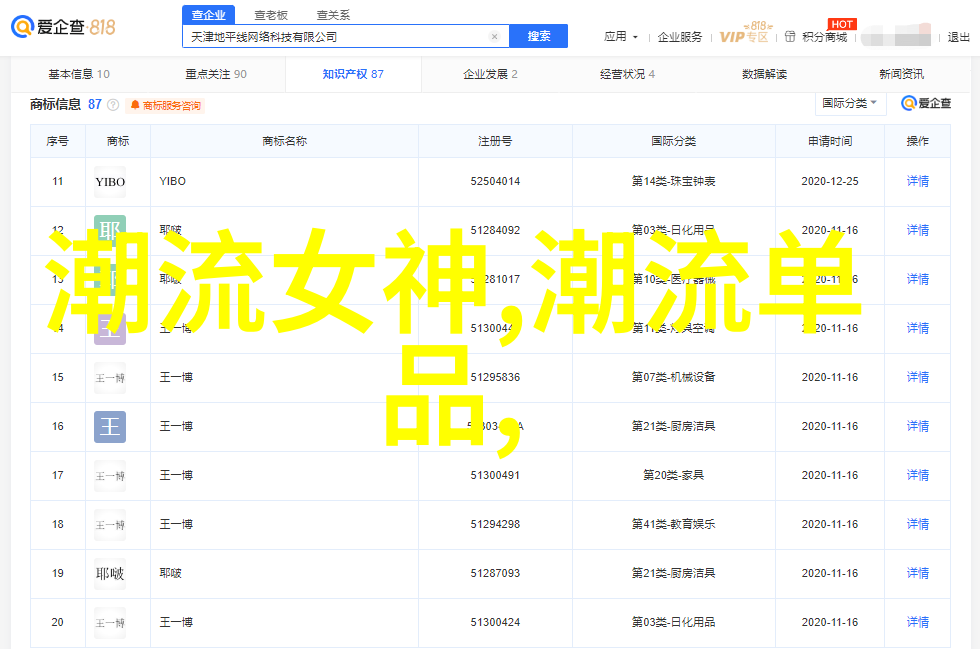Open 详情 for registration 52504014
Viewport: 980px width, 649px height.
(x=918, y=181)
